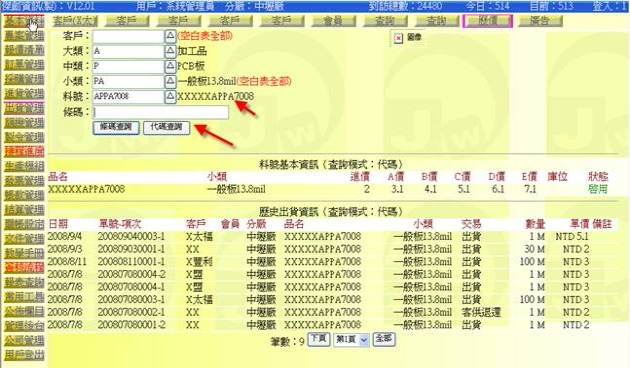Open 基本資料 in the left sidebar

24,21
